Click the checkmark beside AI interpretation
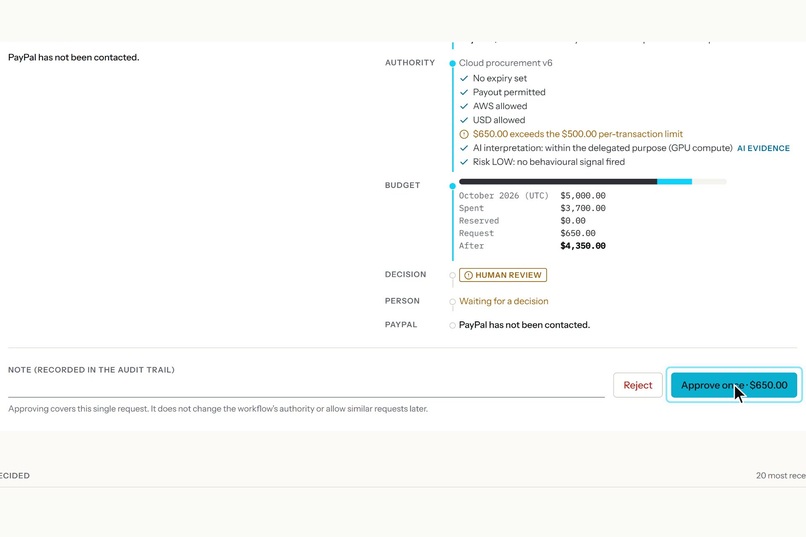Image resolution: width=806 pixels, height=537 pixels. (x=464, y=148)
